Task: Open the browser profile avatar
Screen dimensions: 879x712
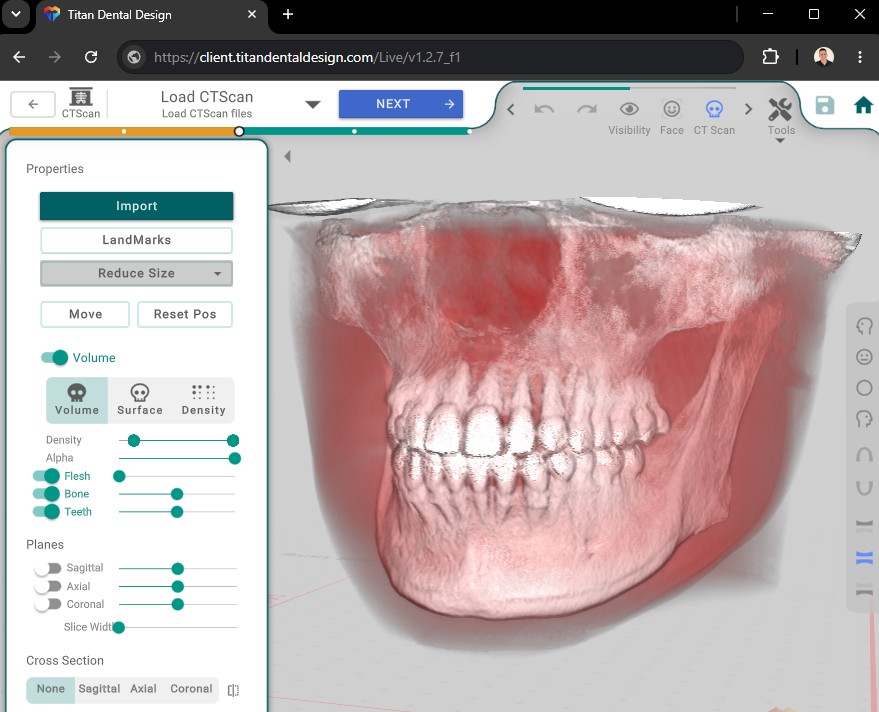Action: [x=824, y=57]
